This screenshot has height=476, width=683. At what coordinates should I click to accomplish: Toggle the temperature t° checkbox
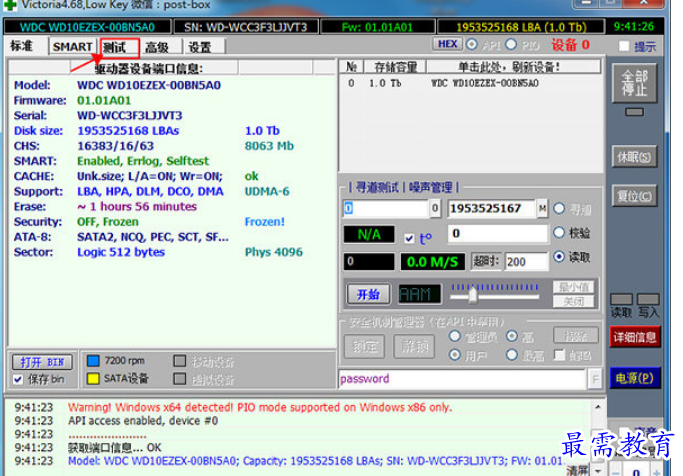pyautogui.click(x=409, y=238)
